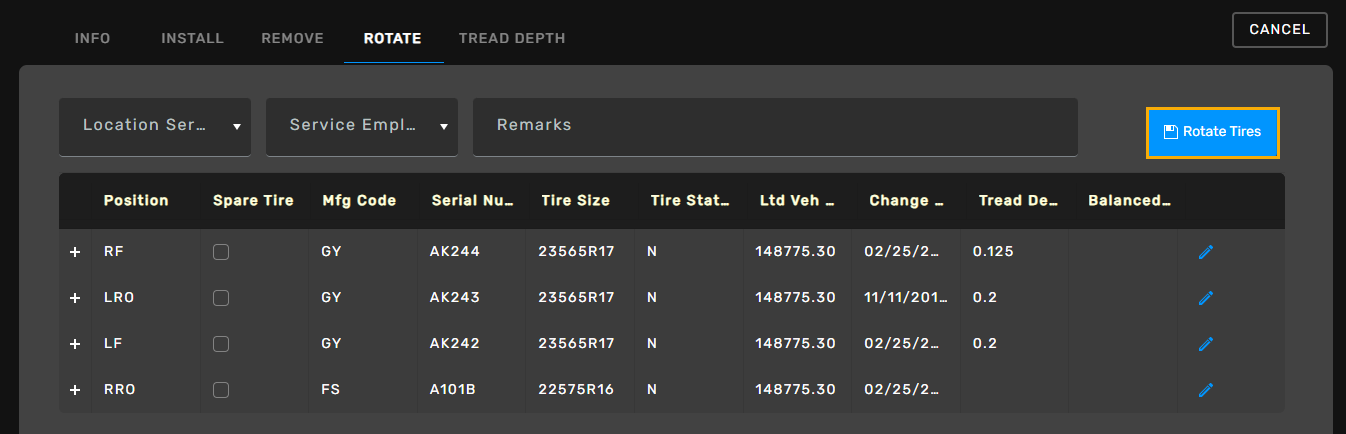The height and width of the screenshot is (434, 1346).
Task: Focus the Remarks text field
Action: pyautogui.click(x=775, y=126)
